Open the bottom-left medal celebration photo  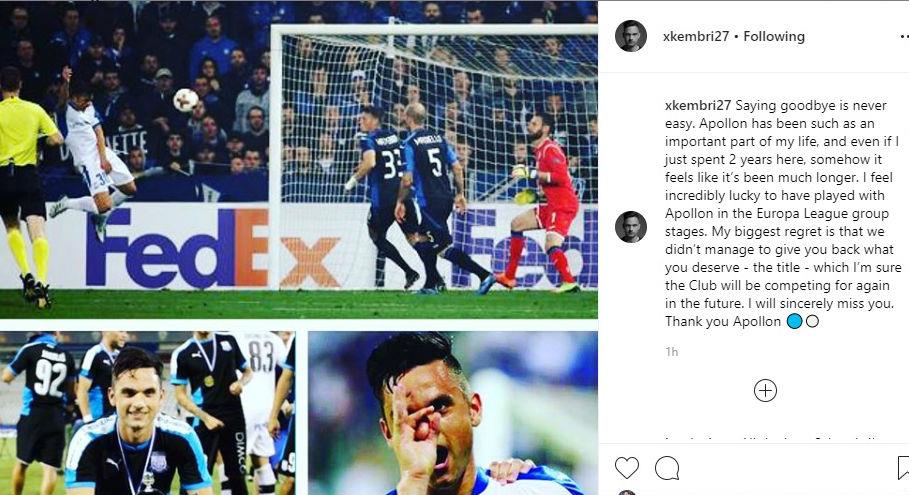tap(147, 413)
